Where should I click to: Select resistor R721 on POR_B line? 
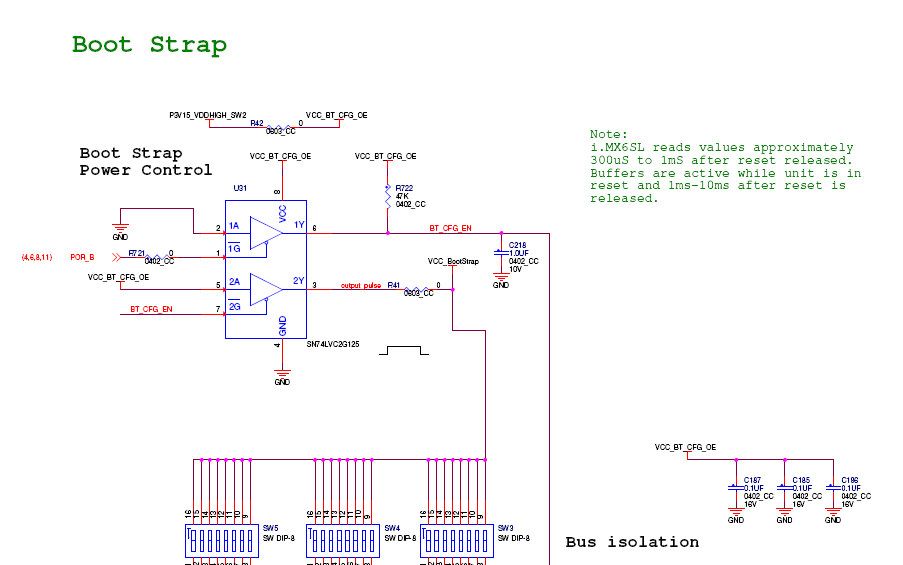(x=158, y=257)
